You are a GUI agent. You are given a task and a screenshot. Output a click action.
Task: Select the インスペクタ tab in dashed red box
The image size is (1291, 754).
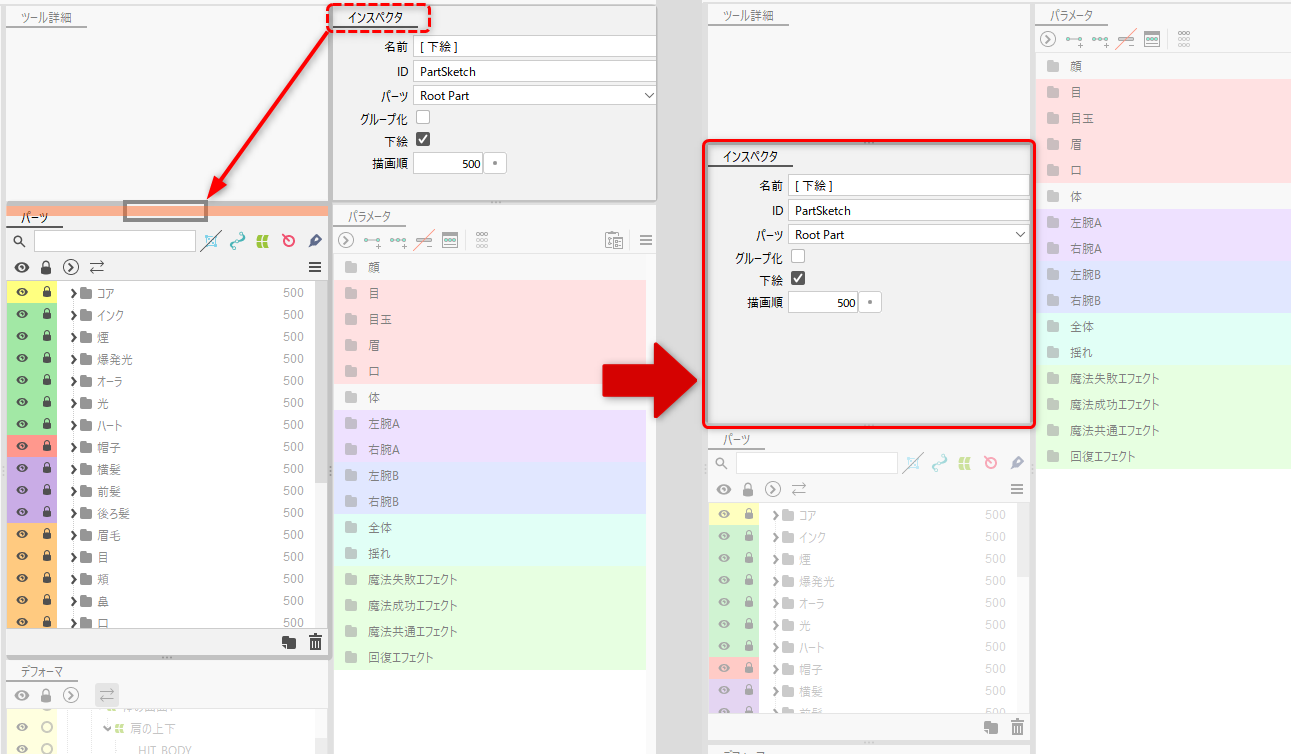click(x=375, y=18)
